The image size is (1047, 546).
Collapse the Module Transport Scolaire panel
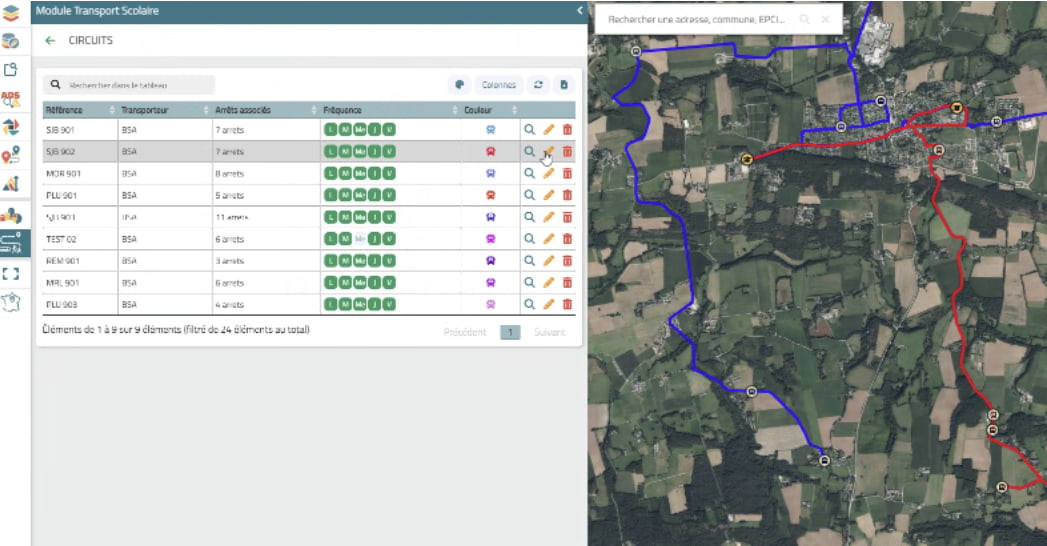pyautogui.click(x=580, y=10)
